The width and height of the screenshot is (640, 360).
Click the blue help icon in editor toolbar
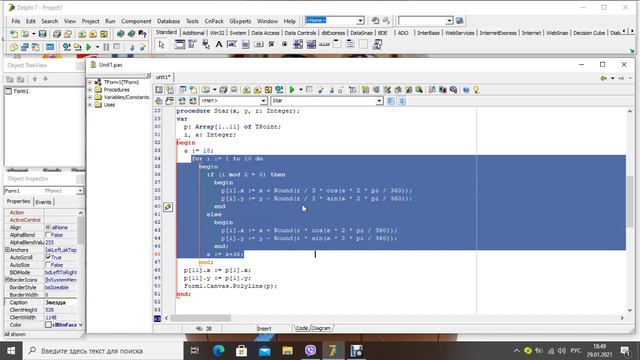coord(466,90)
